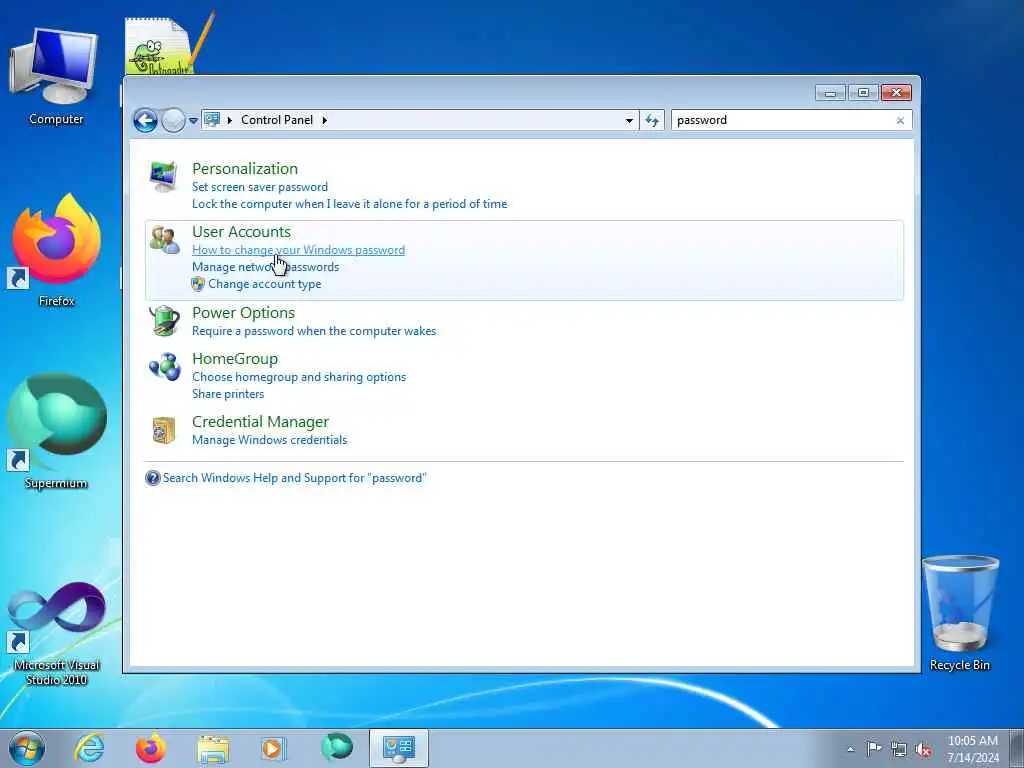Click the Power Options battery icon
Image resolution: width=1024 pixels, height=768 pixels.
[x=164, y=321]
